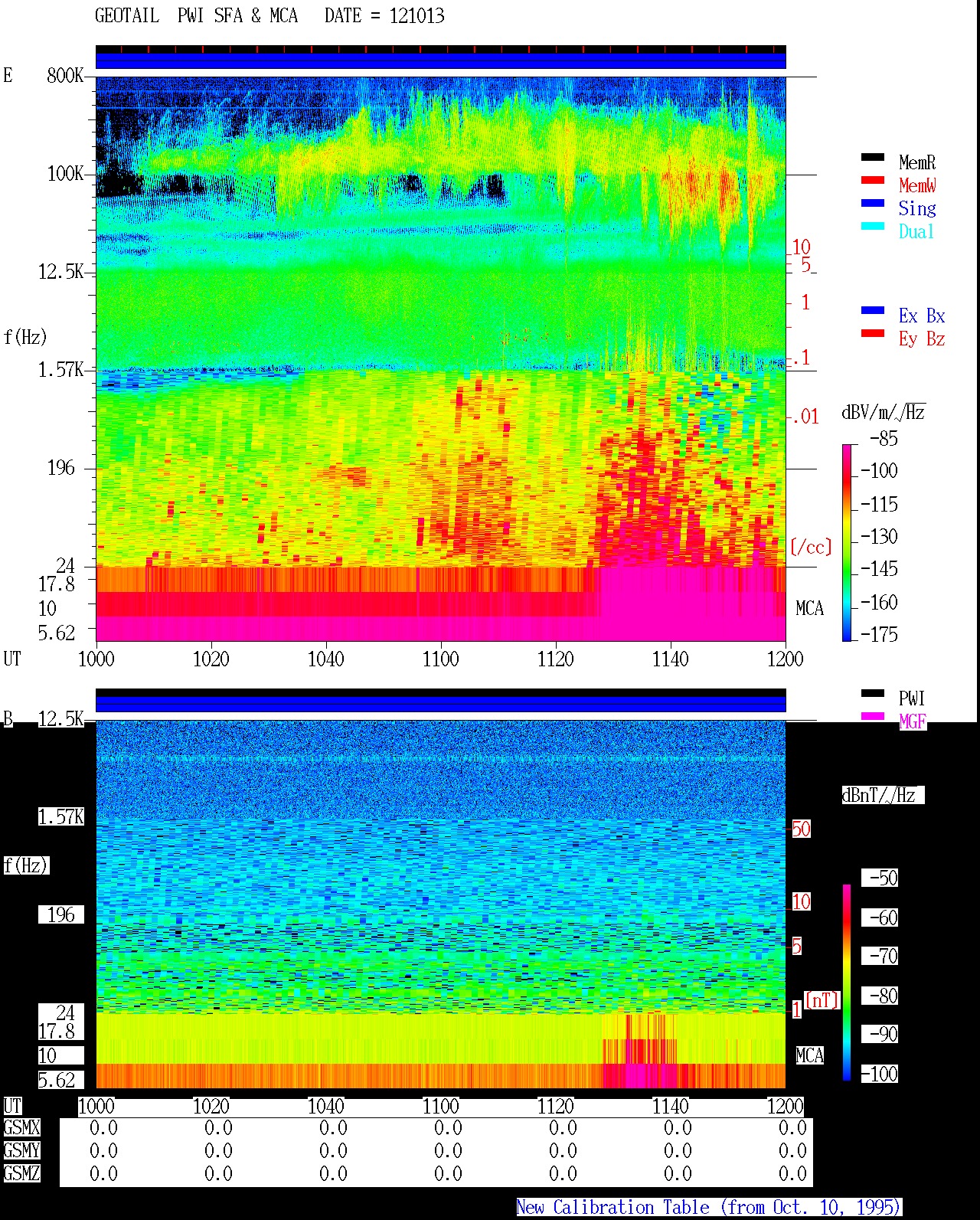Click the red [/cc] density unit label
The height and width of the screenshot is (1220, 980).
click(811, 547)
